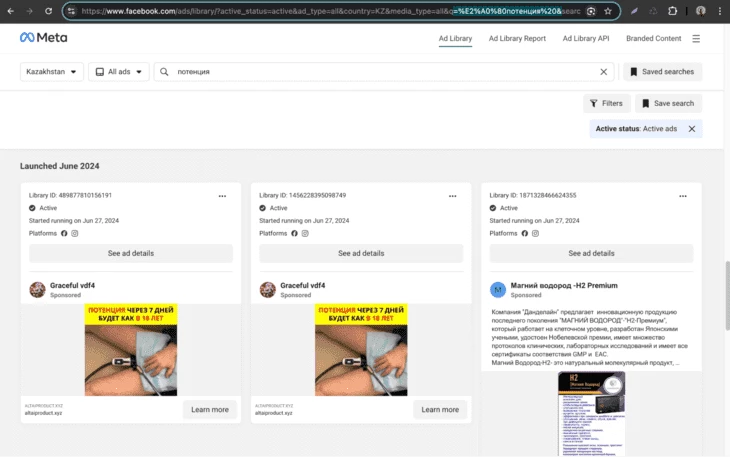Open the H2 Premium ad image

point(591,413)
